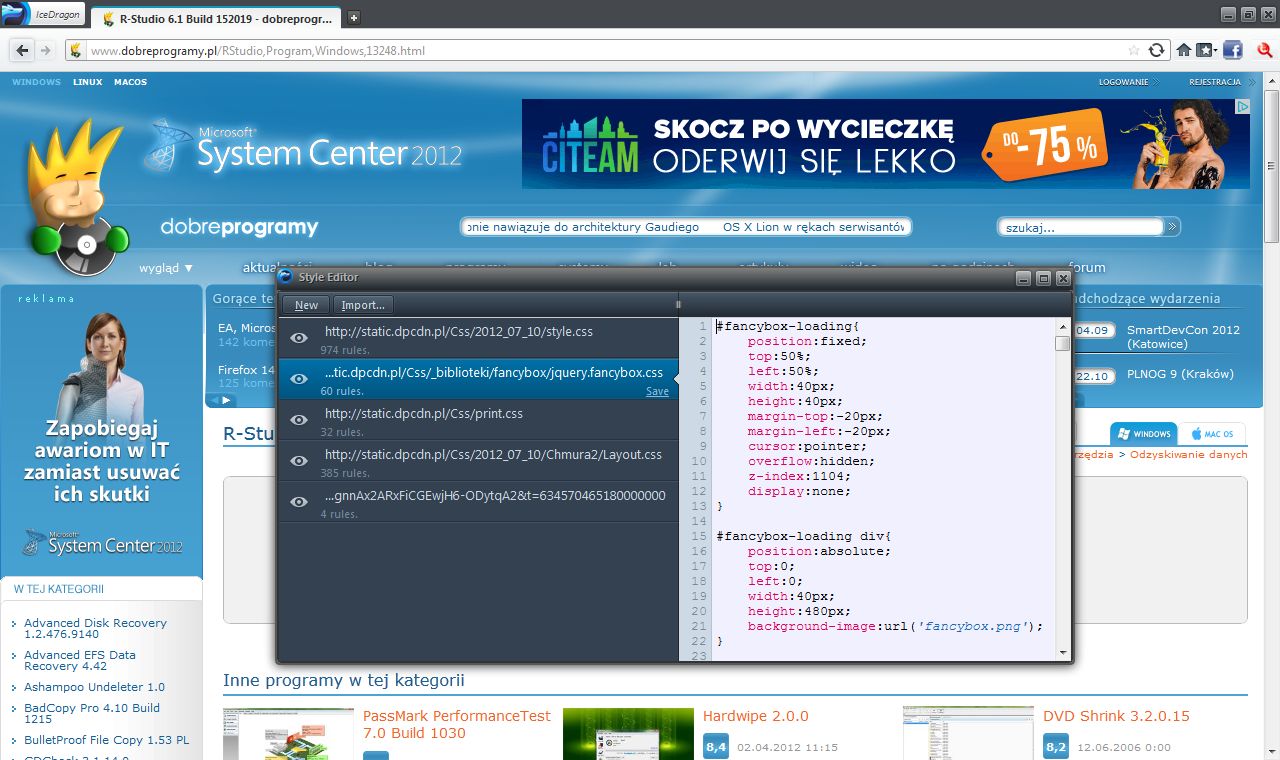The width and height of the screenshot is (1280, 760).
Task: Reload the current page
Action: (1157, 50)
